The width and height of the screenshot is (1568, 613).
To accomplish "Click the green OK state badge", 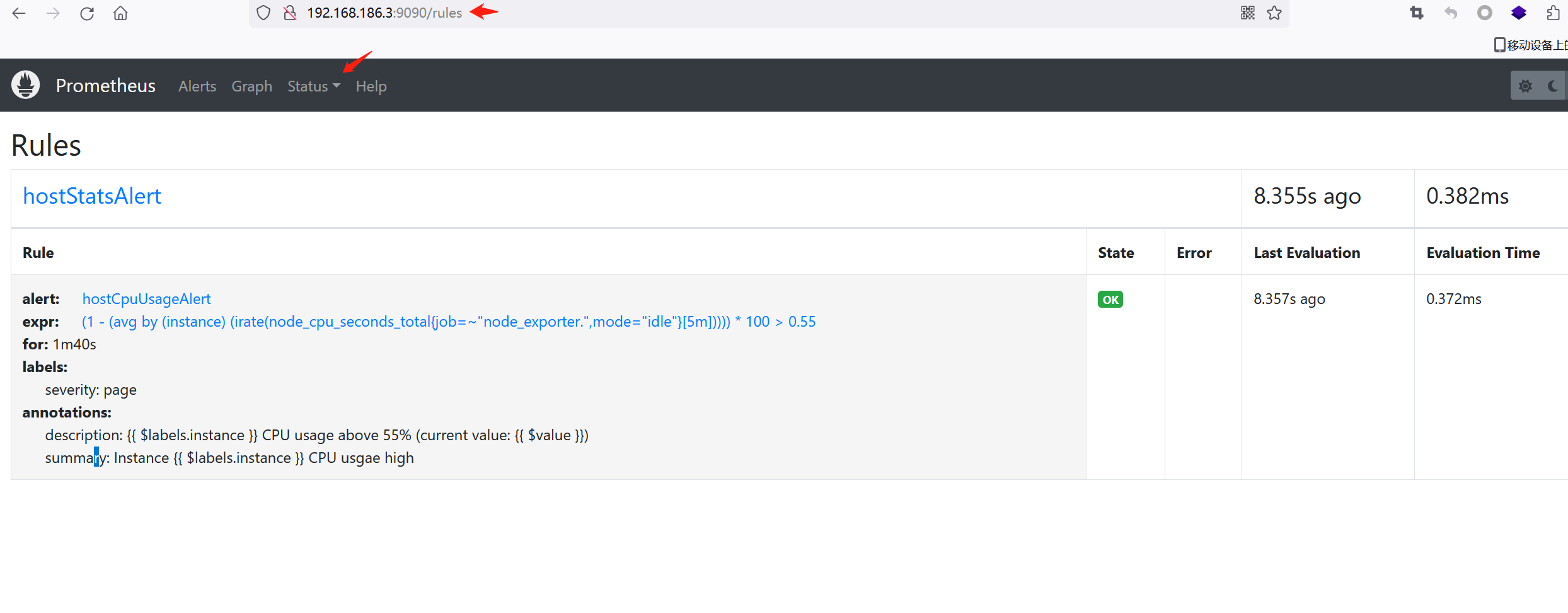I will [1110, 300].
